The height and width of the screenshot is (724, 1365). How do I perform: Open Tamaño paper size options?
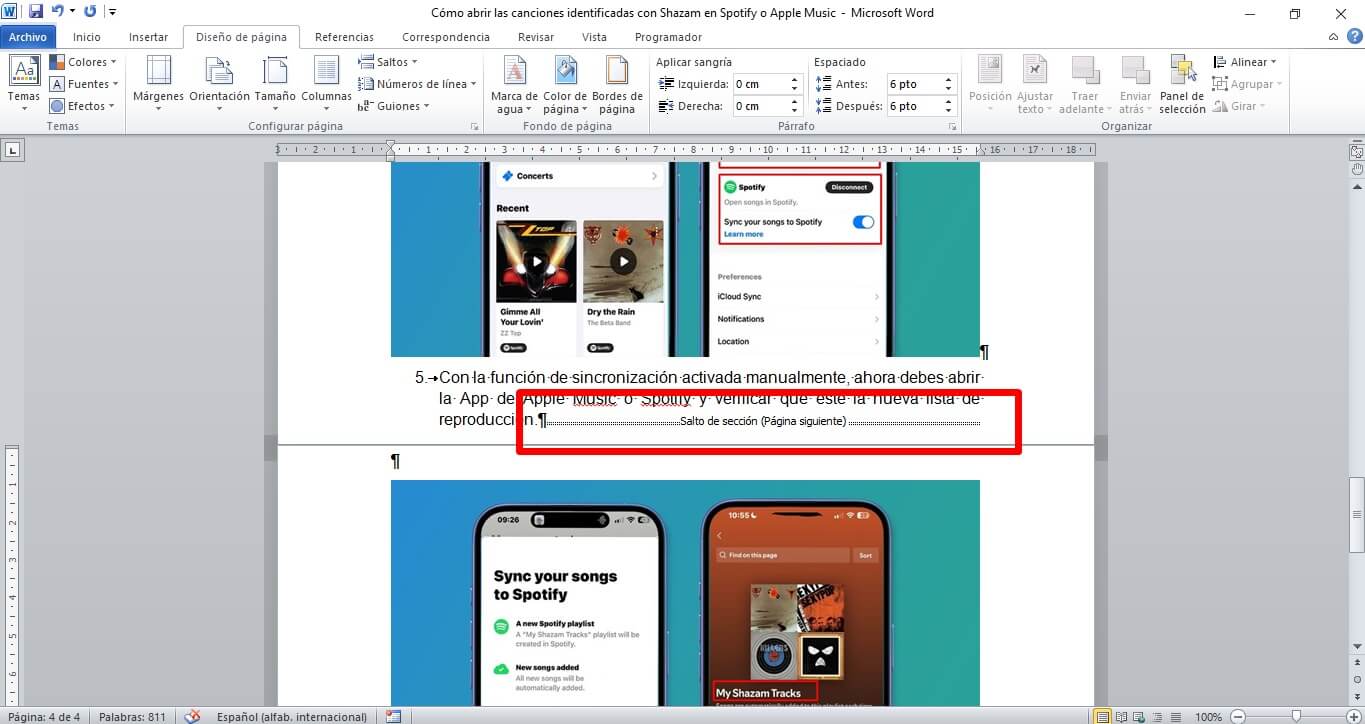pyautogui.click(x=275, y=84)
